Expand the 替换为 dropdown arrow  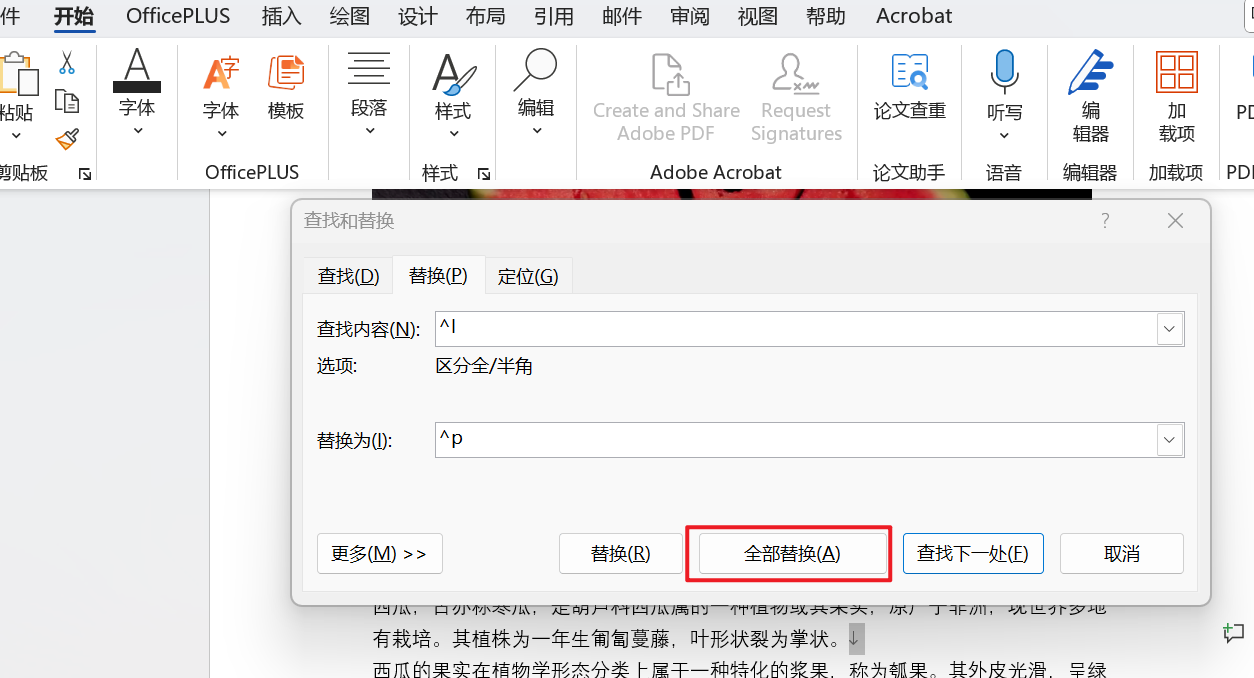tap(1169, 440)
